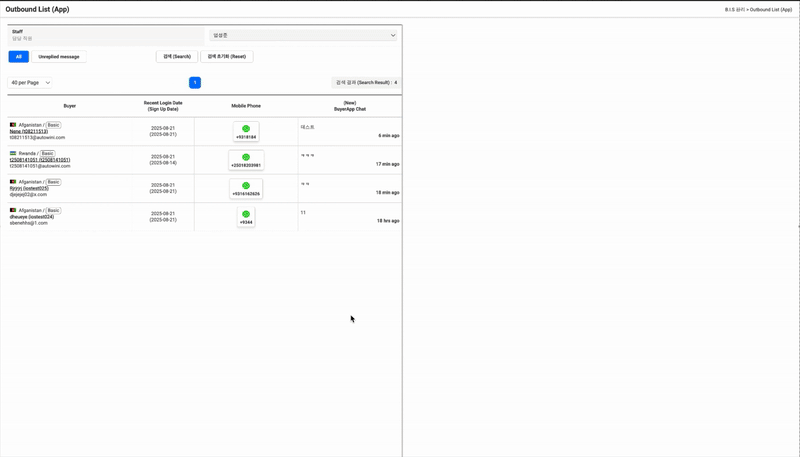Open the 40 per Page dropdown
Screen dimensions: 800x457
coord(30,83)
